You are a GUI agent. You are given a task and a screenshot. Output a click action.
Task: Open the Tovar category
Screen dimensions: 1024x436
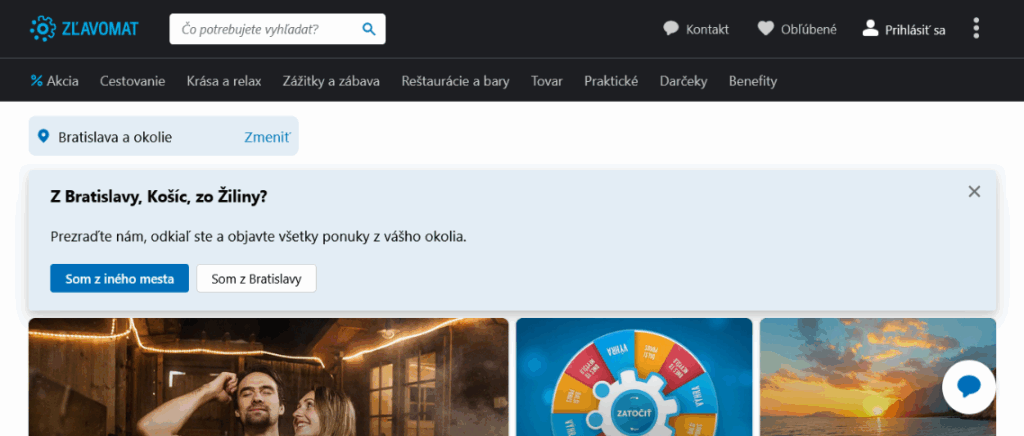click(x=547, y=81)
